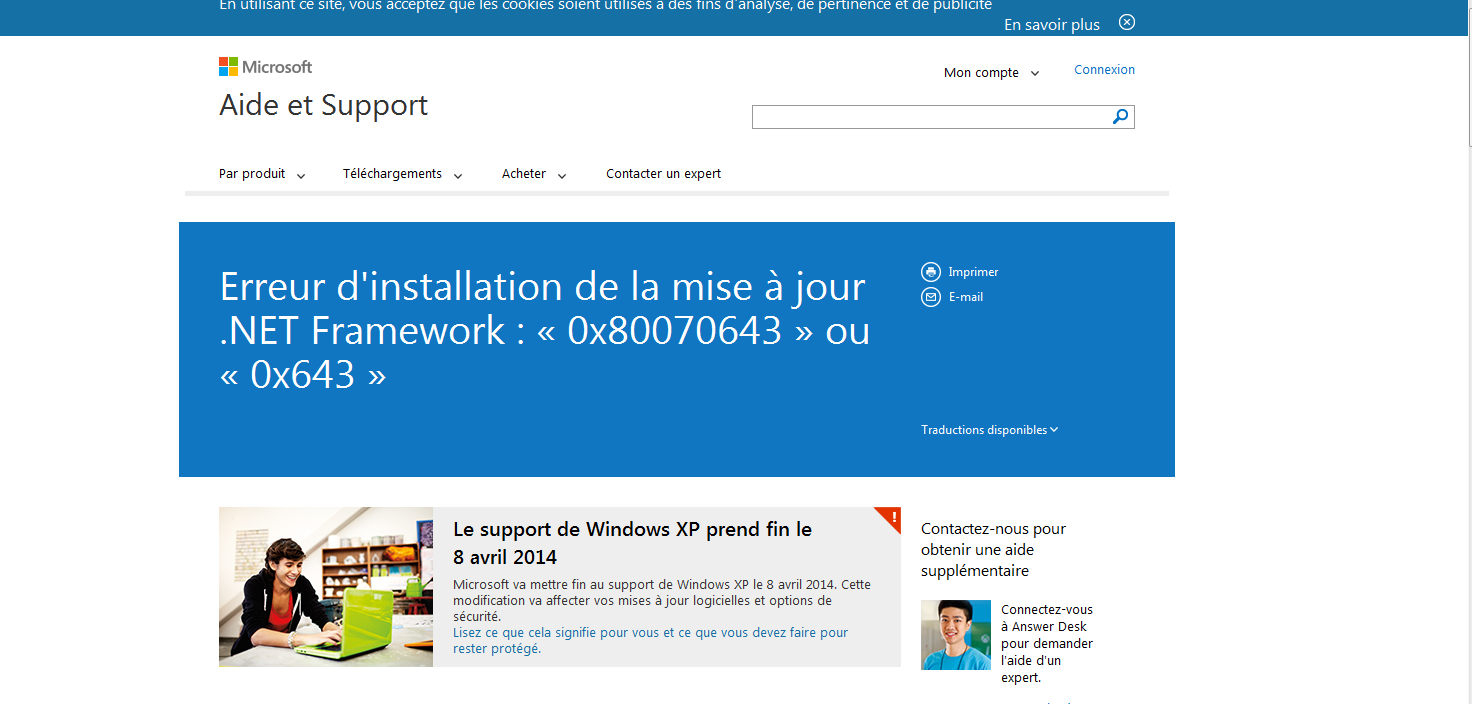Open the Lisez ce que cela signifie link
This screenshot has width=1472, height=704.
point(650,640)
